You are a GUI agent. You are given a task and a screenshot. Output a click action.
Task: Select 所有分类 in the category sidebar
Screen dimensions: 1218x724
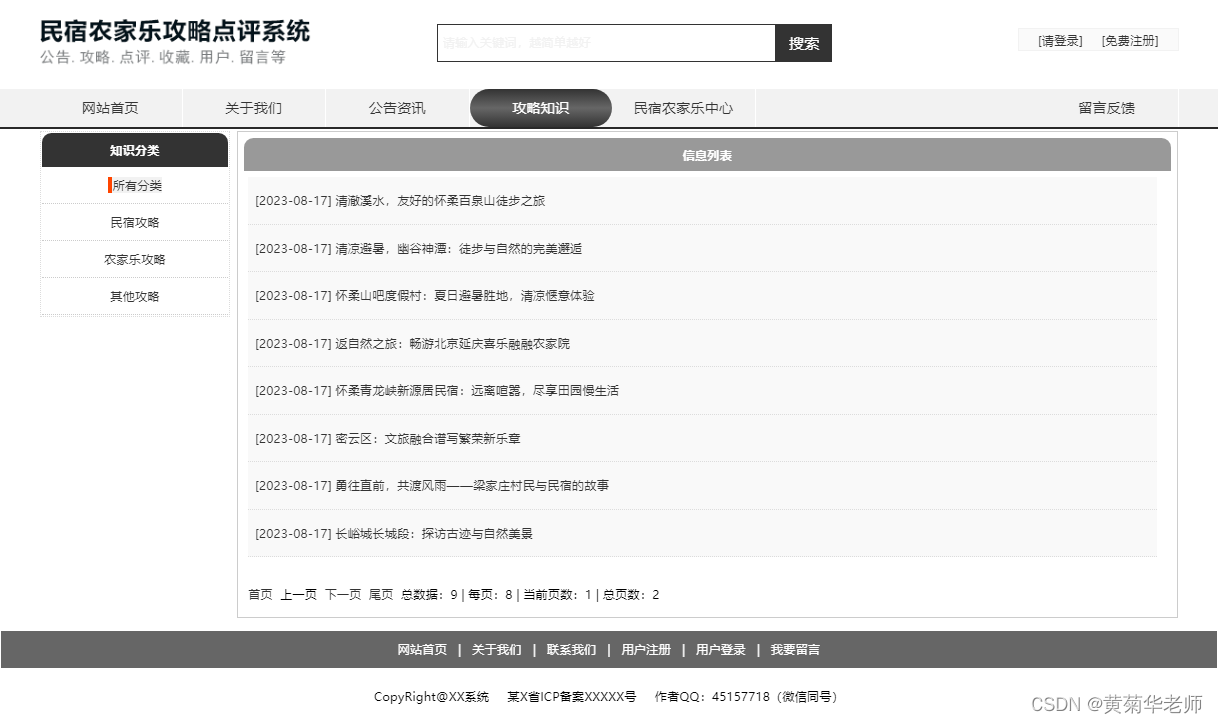click(x=137, y=185)
